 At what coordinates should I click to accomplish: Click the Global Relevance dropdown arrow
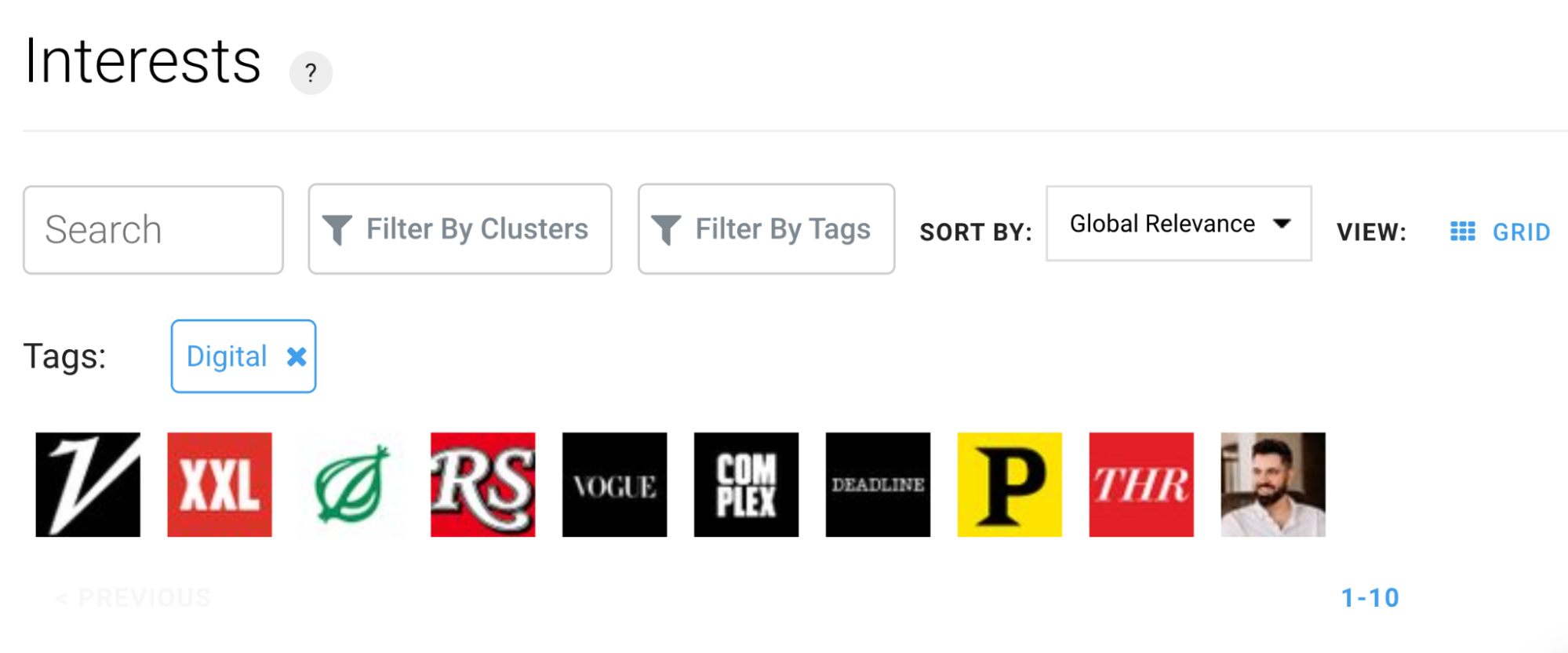pyautogui.click(x=1282, y=224)
